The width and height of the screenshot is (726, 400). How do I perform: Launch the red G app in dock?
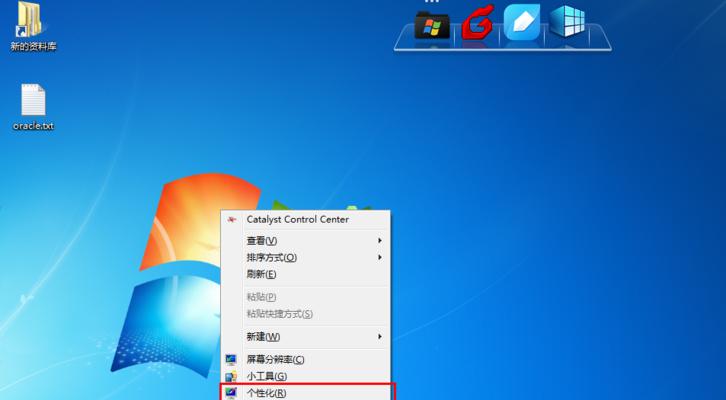tap(477, 23)
